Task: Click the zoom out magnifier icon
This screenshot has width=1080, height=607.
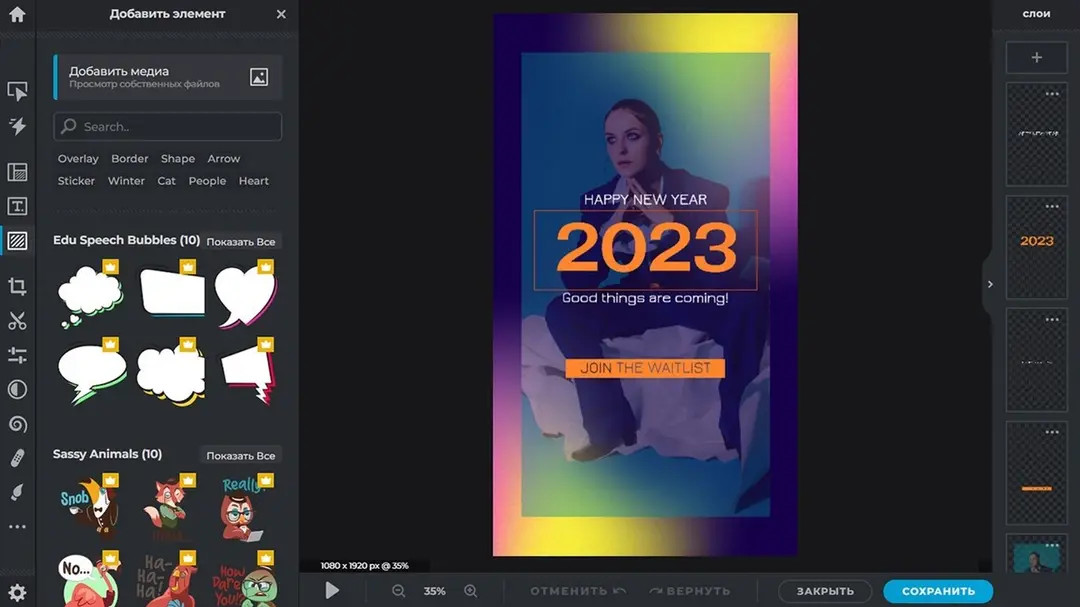Action: point(398,591)
